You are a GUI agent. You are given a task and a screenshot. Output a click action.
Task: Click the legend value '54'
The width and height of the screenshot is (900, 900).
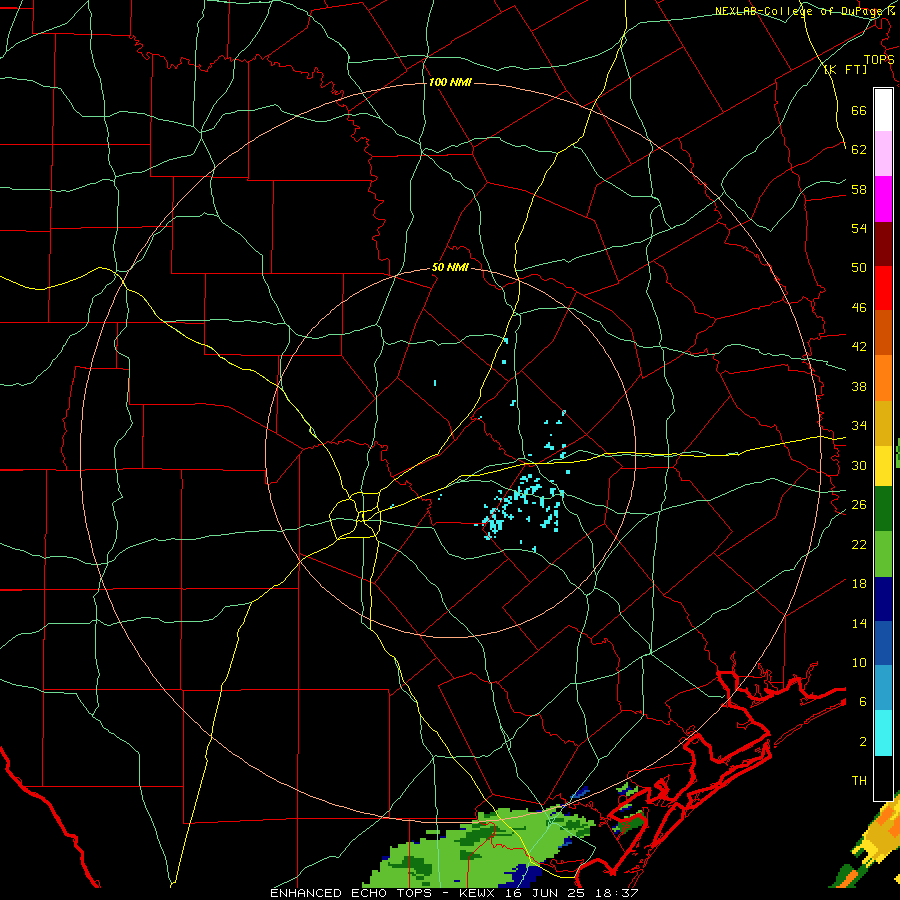859,228
